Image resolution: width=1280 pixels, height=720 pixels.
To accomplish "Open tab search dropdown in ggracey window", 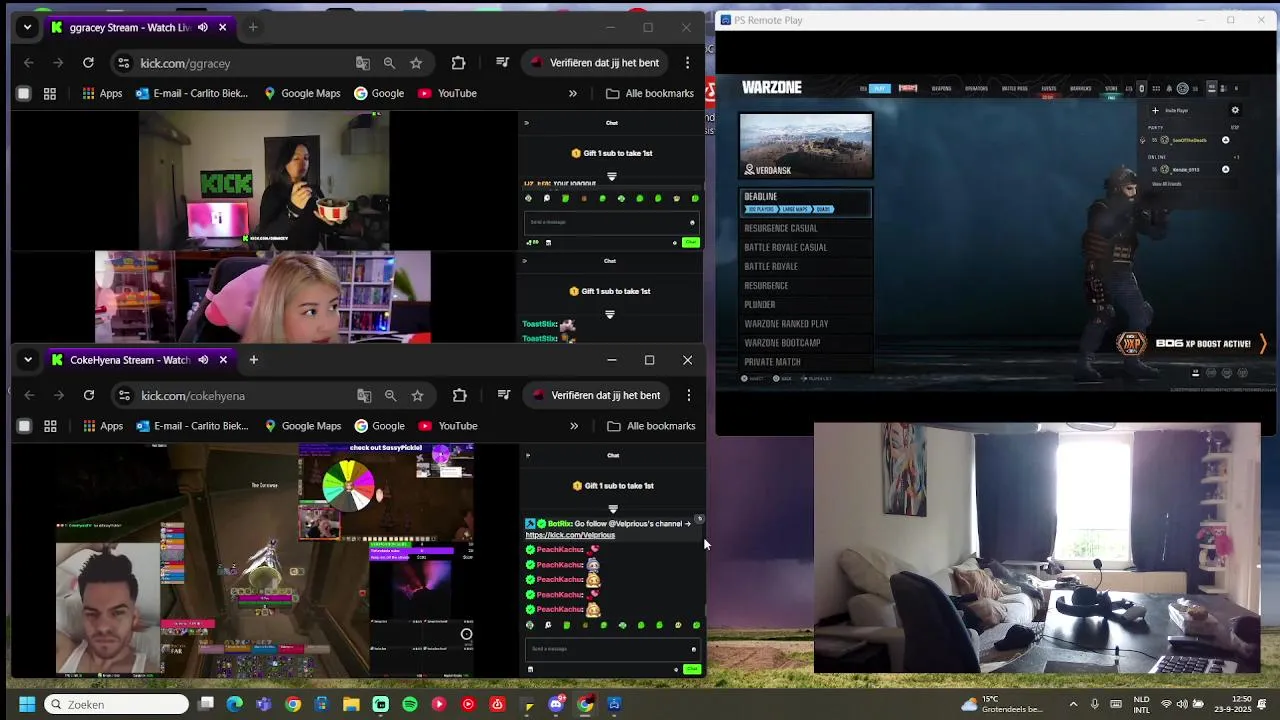I will [27, 27].
